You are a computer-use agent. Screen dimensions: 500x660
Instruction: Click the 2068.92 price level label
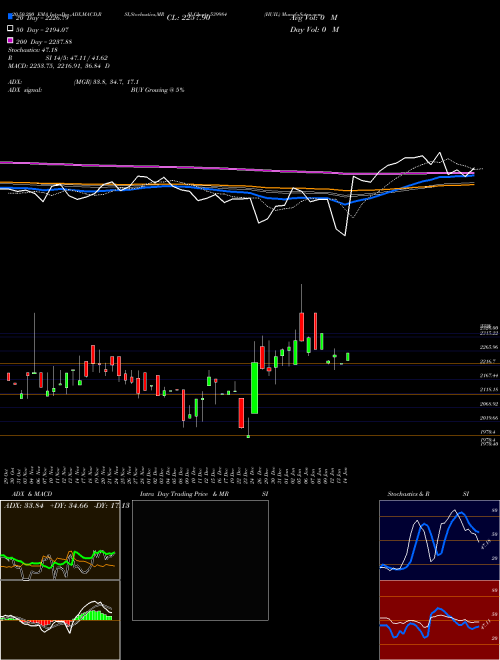tap(489, 404)
